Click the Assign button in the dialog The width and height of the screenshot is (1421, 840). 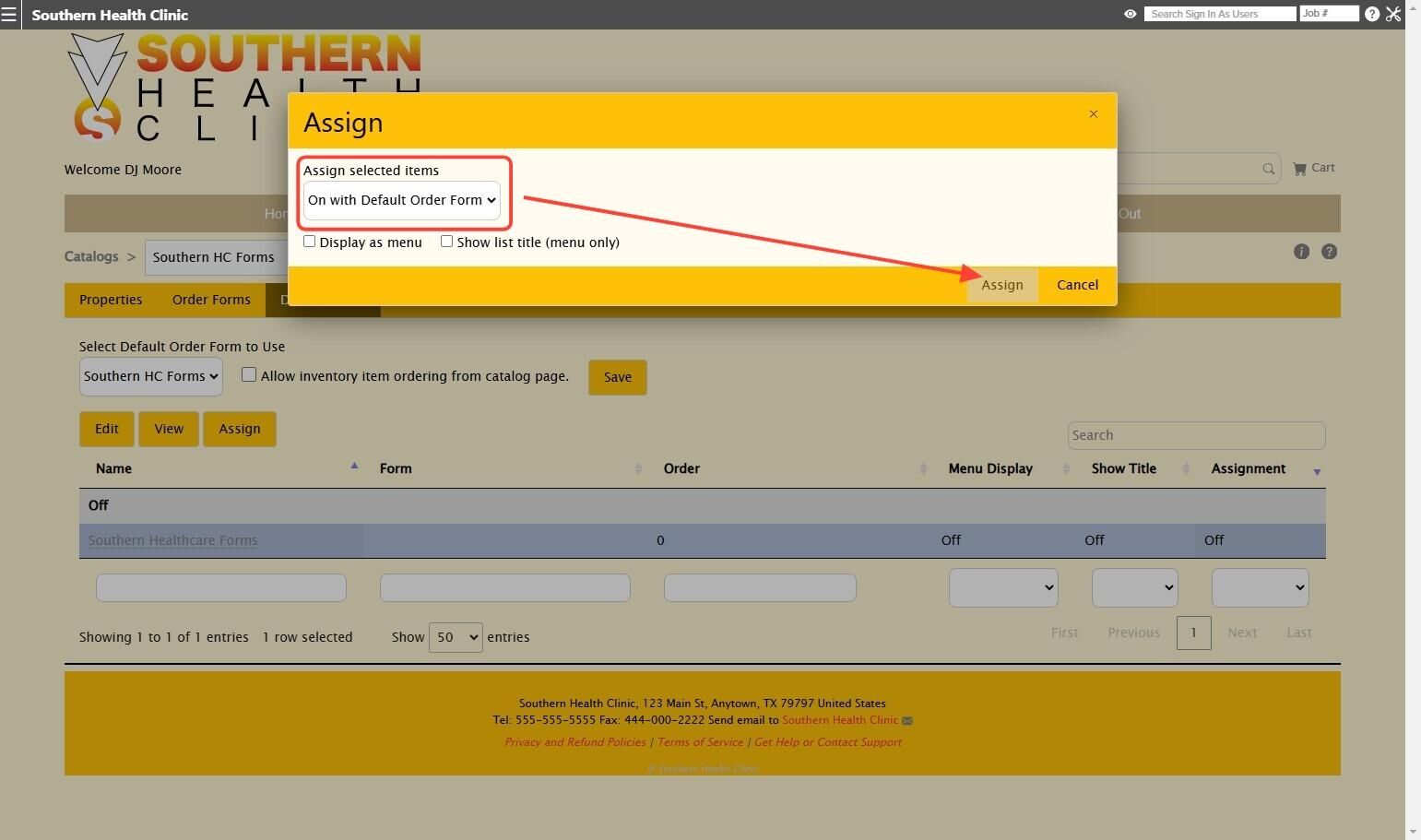tap(1002, 285)
